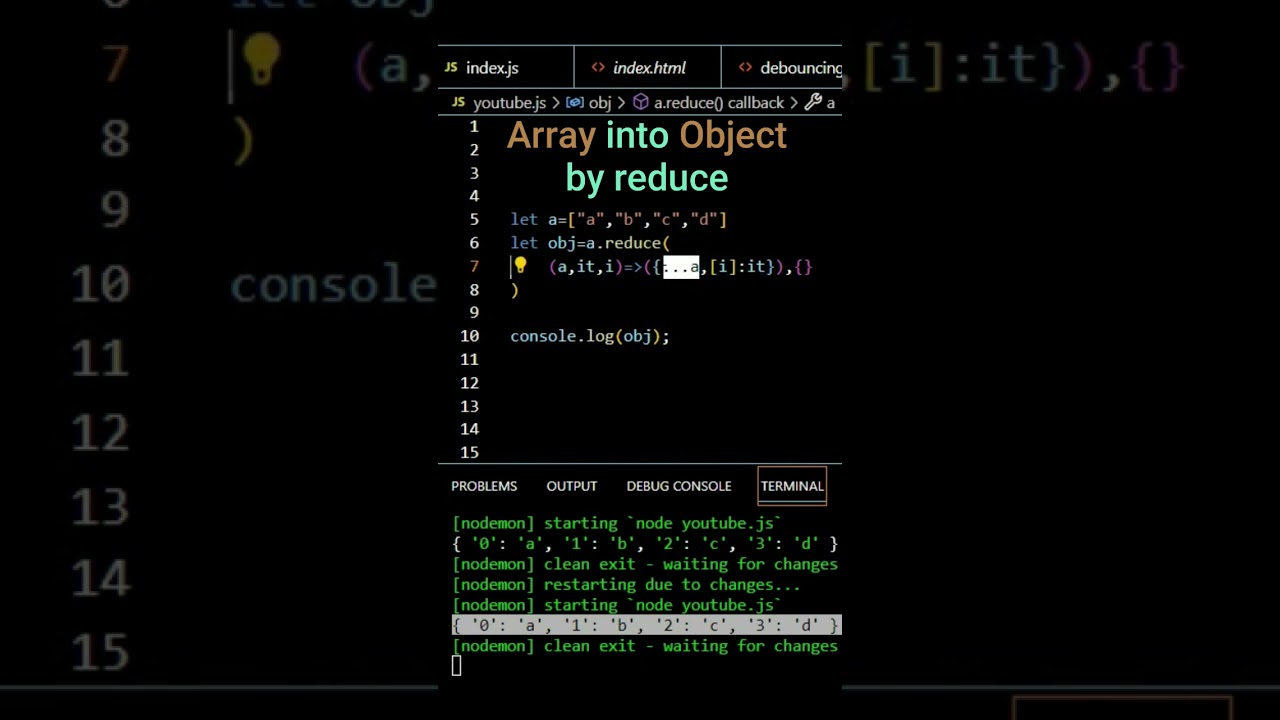Click the 'by reduce' caption text
This screenshot has width=1280, height=720.
647,179
